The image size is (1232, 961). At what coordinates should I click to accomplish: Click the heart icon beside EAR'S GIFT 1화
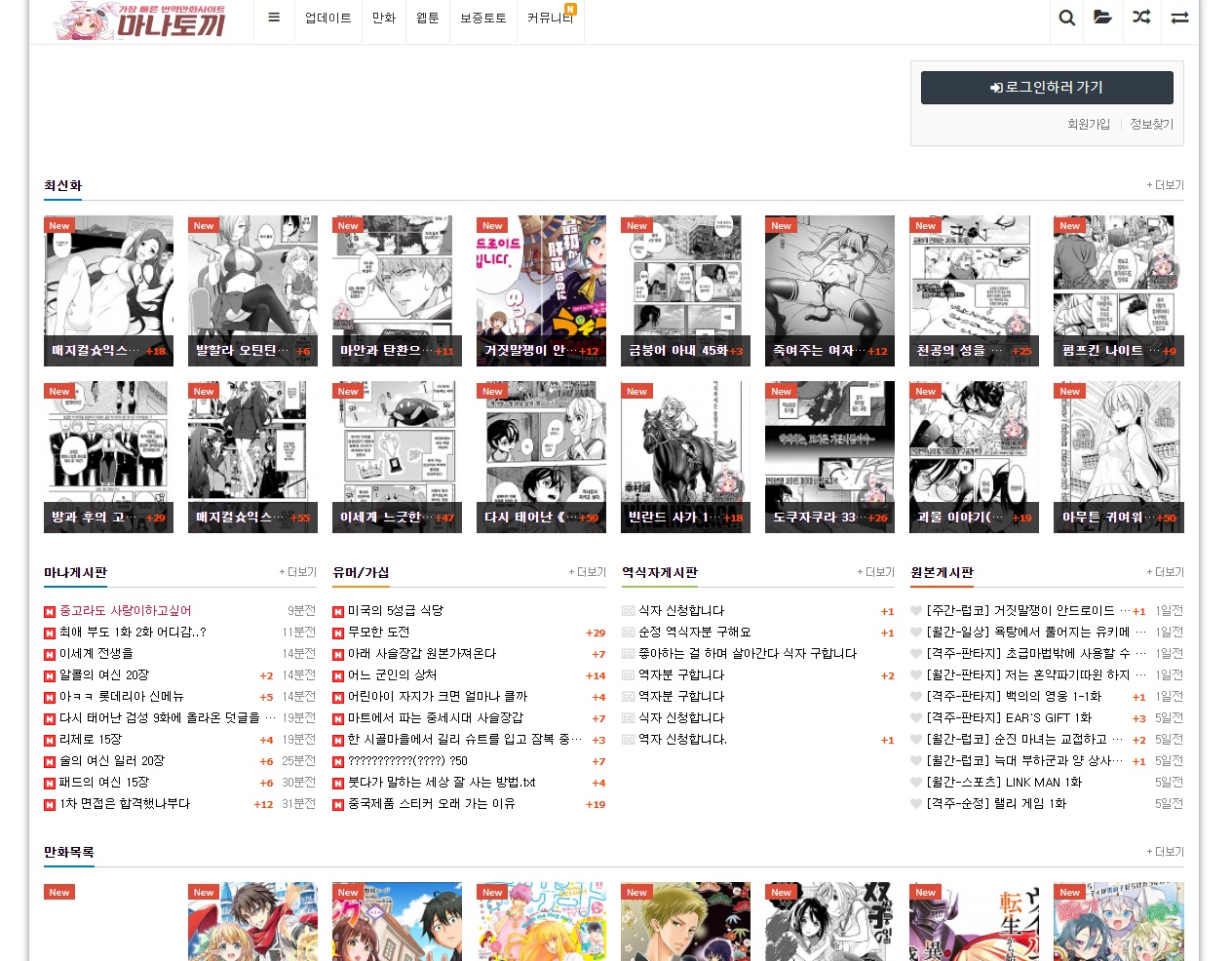[916, 718]
